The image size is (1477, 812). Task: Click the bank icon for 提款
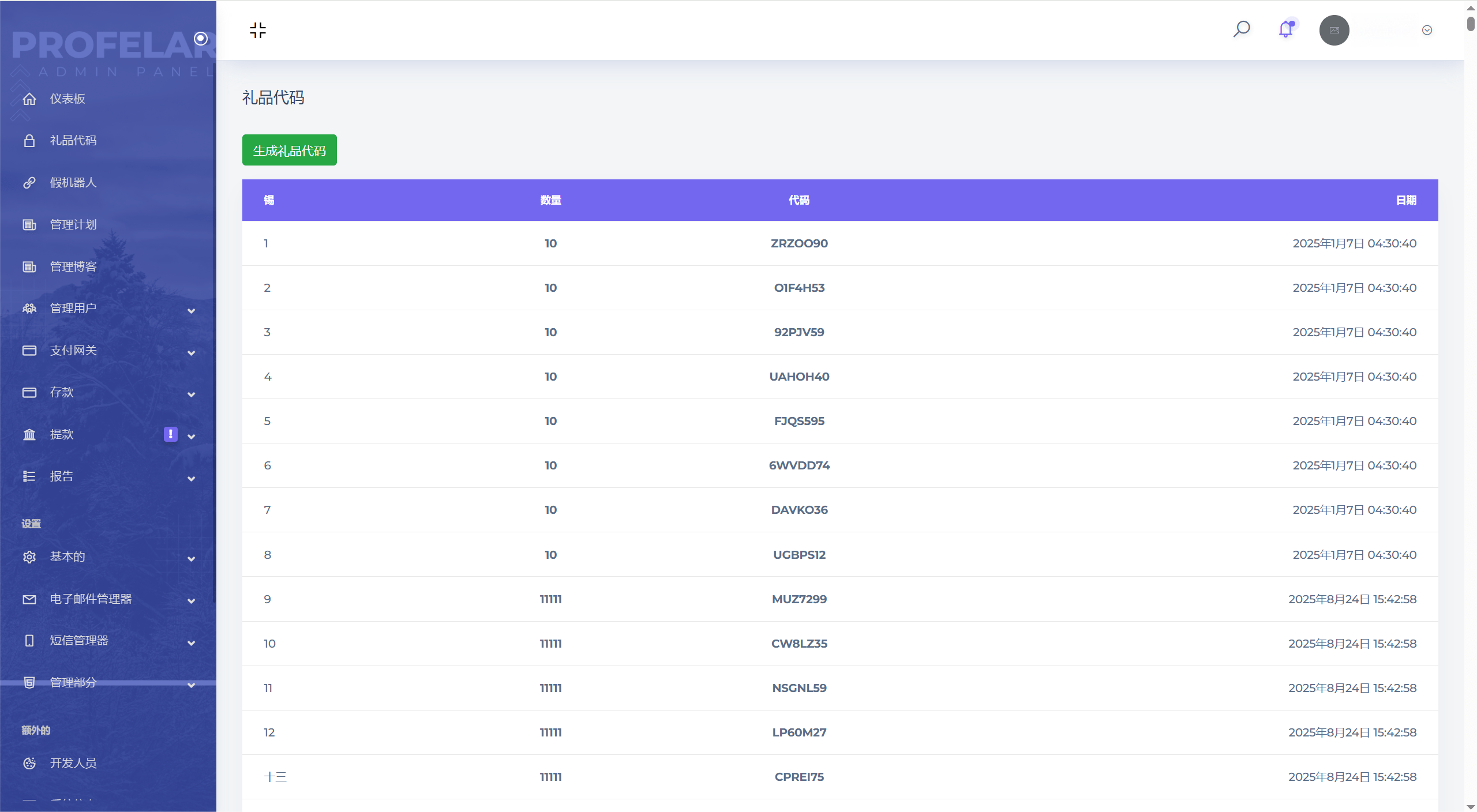pos(29,434)
